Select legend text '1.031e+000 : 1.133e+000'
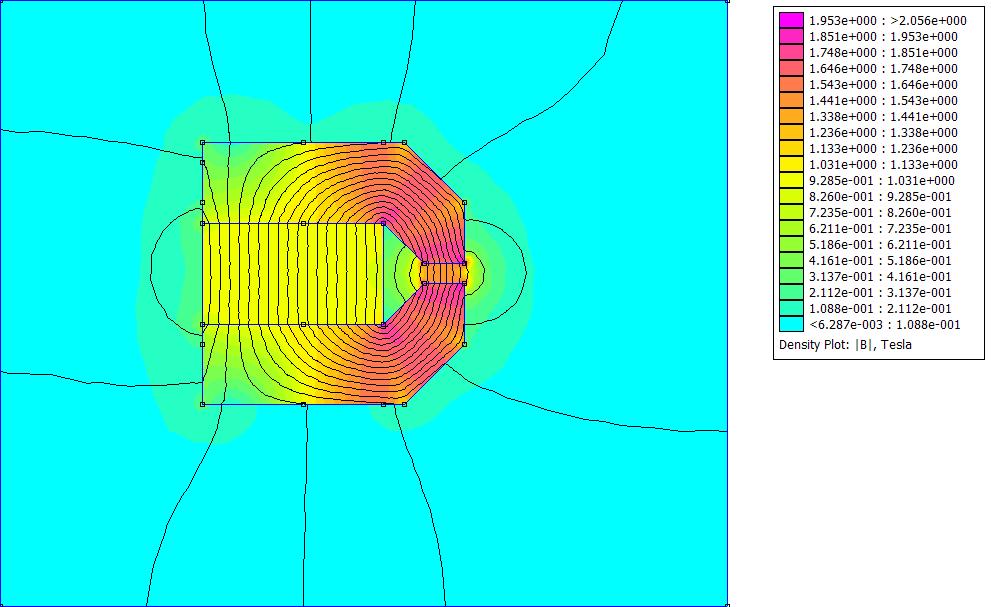The width and height of the screenshot is (991, 607). (x=884, y=165)
